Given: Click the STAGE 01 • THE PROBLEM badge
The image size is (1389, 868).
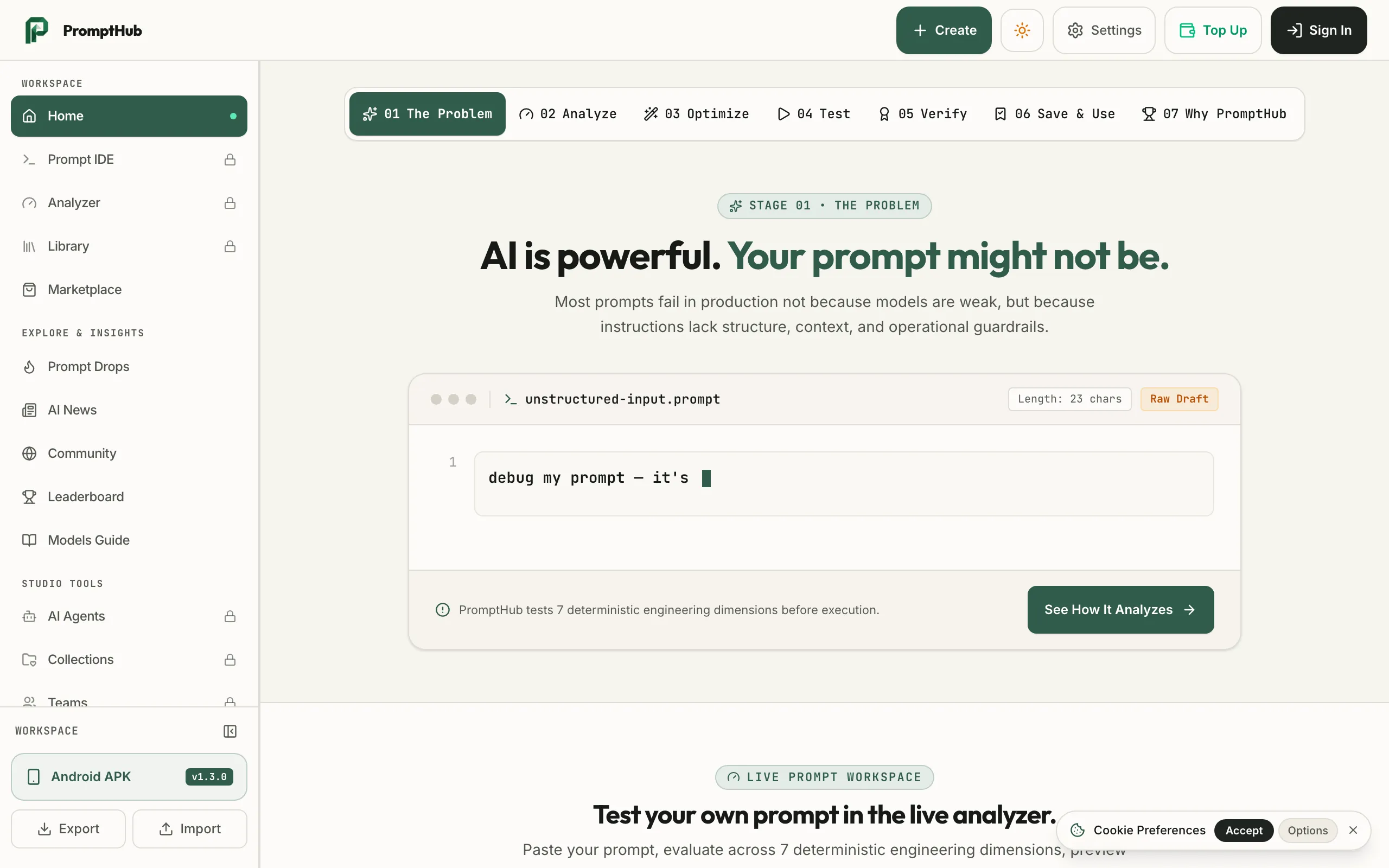Looking at the screenshot, I should coord(824,206).
